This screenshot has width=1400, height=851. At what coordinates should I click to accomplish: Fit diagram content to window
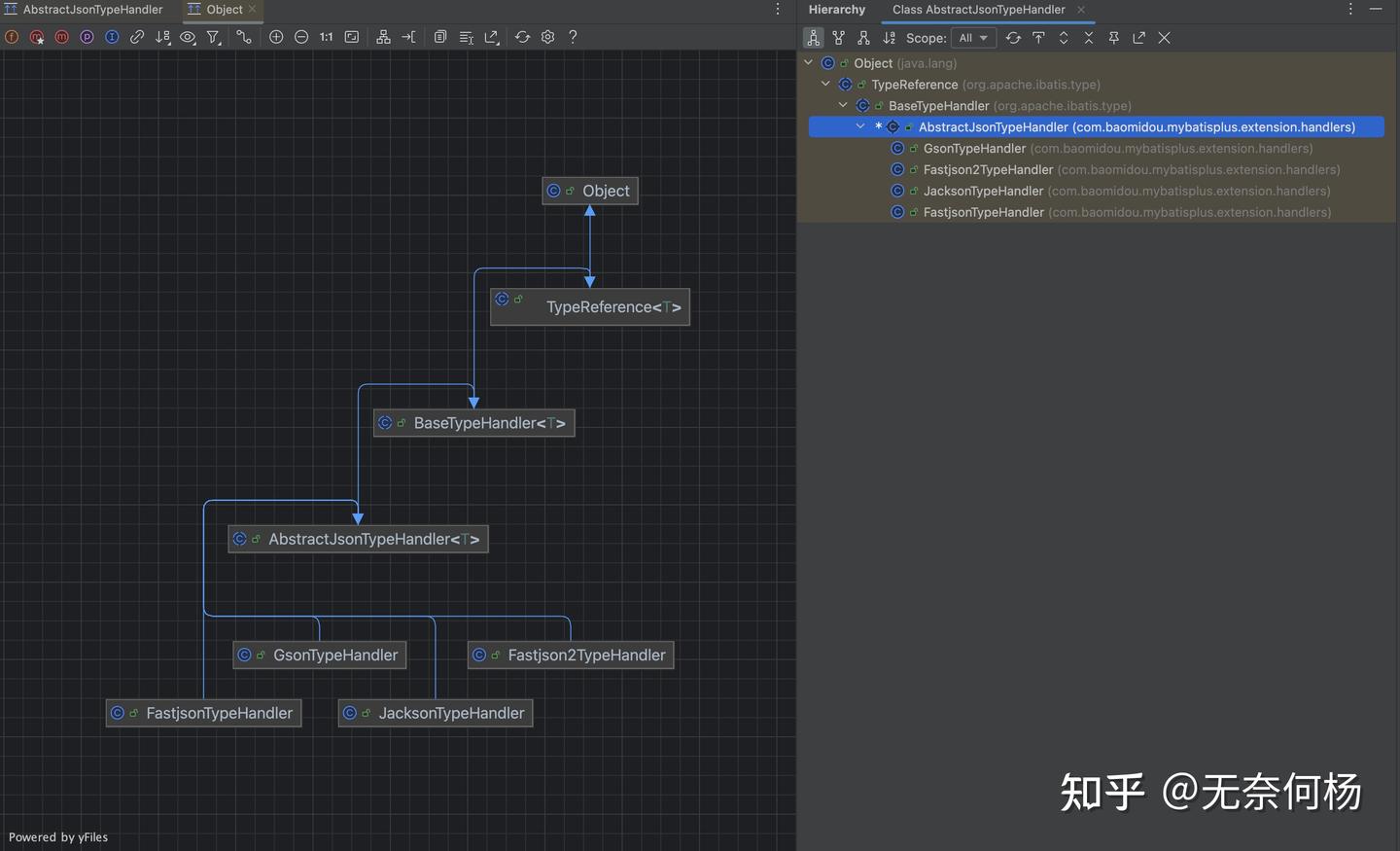click(x=352, y=37)
